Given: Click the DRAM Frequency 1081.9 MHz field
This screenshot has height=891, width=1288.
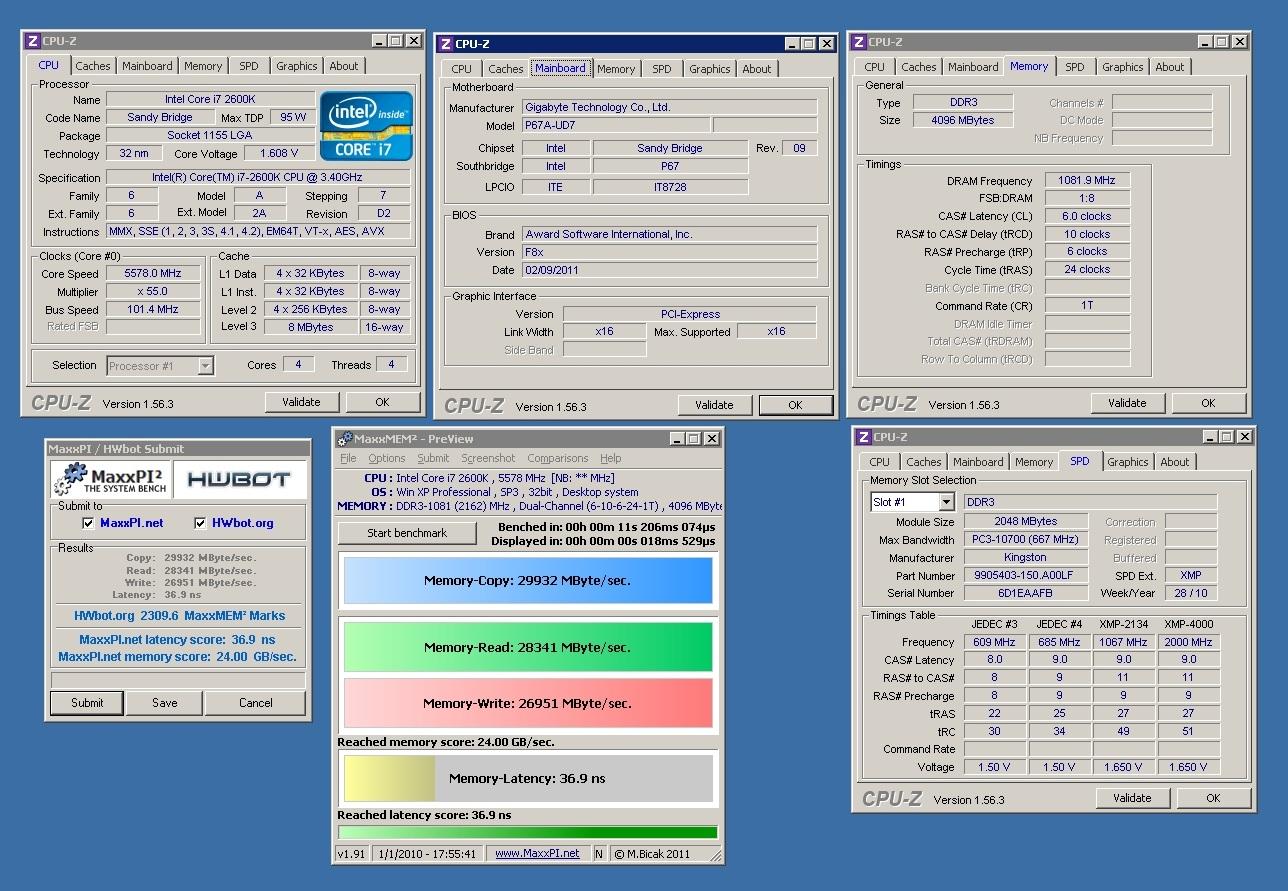Looking at the screenshot, I should click(1087, 180).
